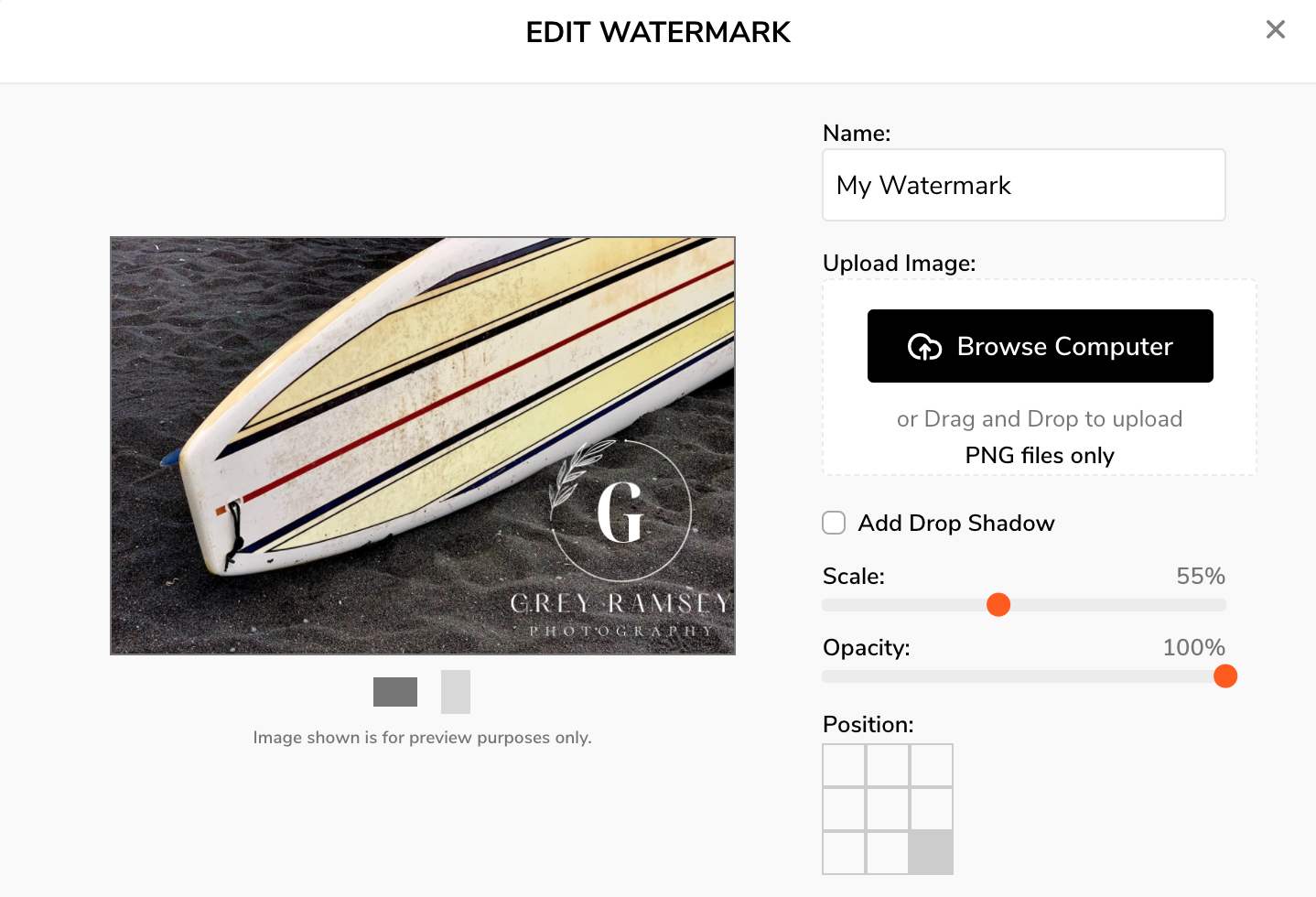Click the Scale slider handle

point(998,605)
